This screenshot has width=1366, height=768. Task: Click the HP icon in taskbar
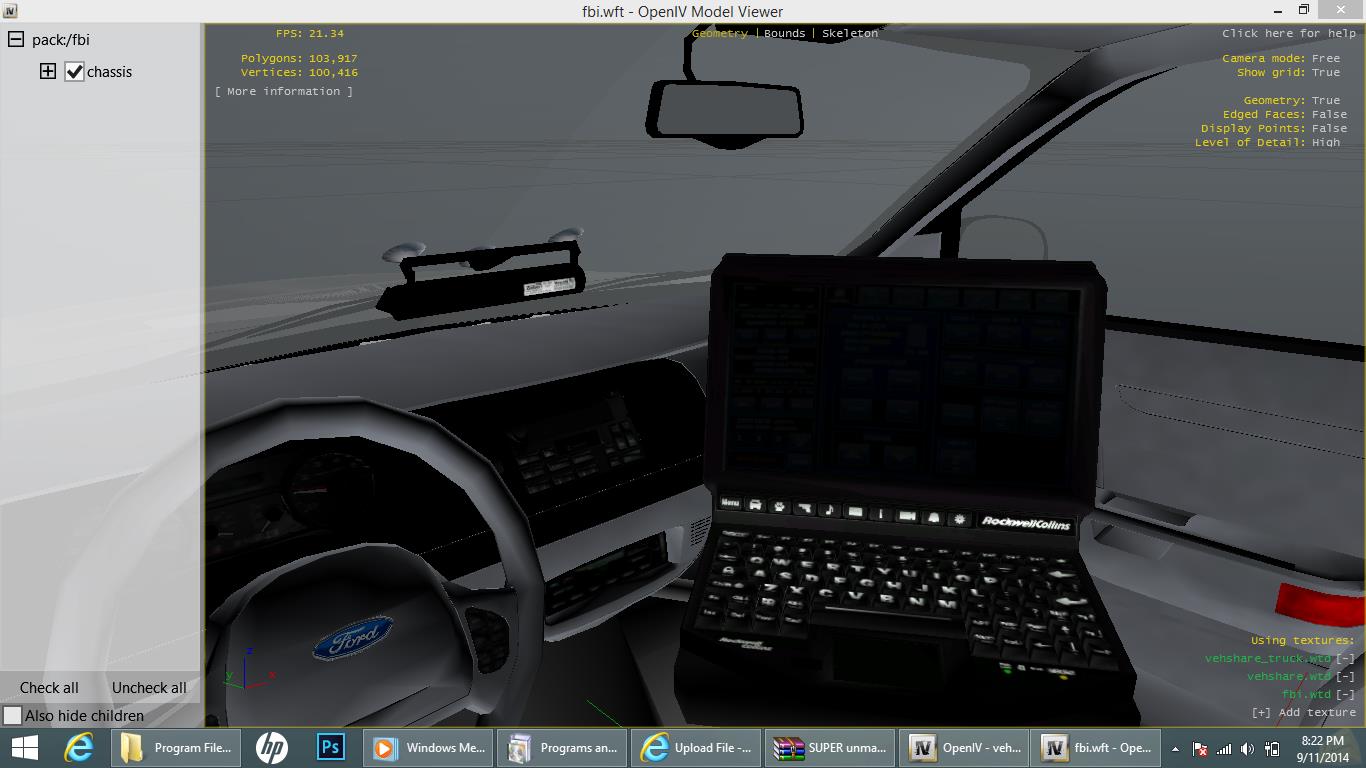271,748
